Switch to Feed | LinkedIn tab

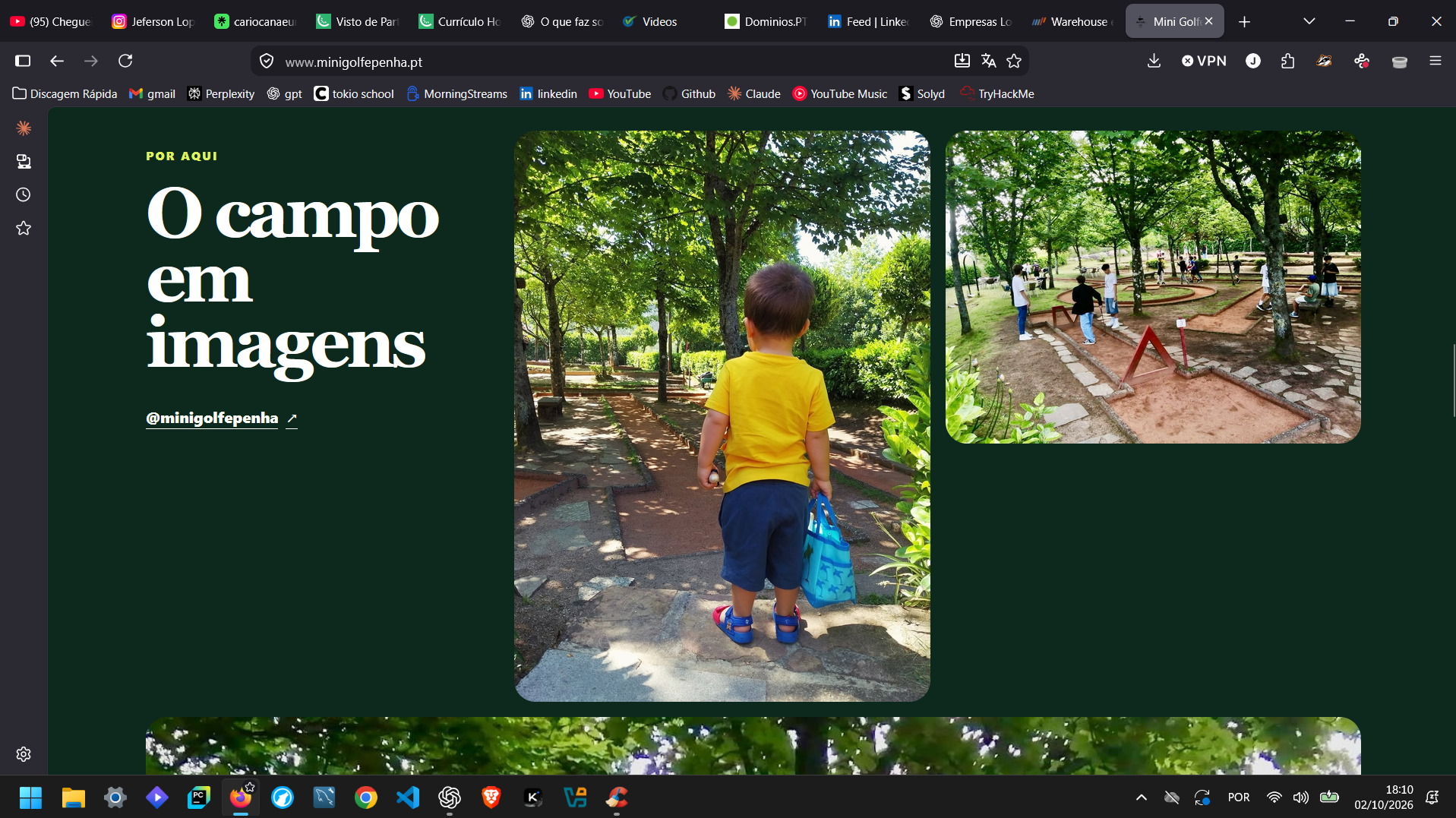coord(869,21)
